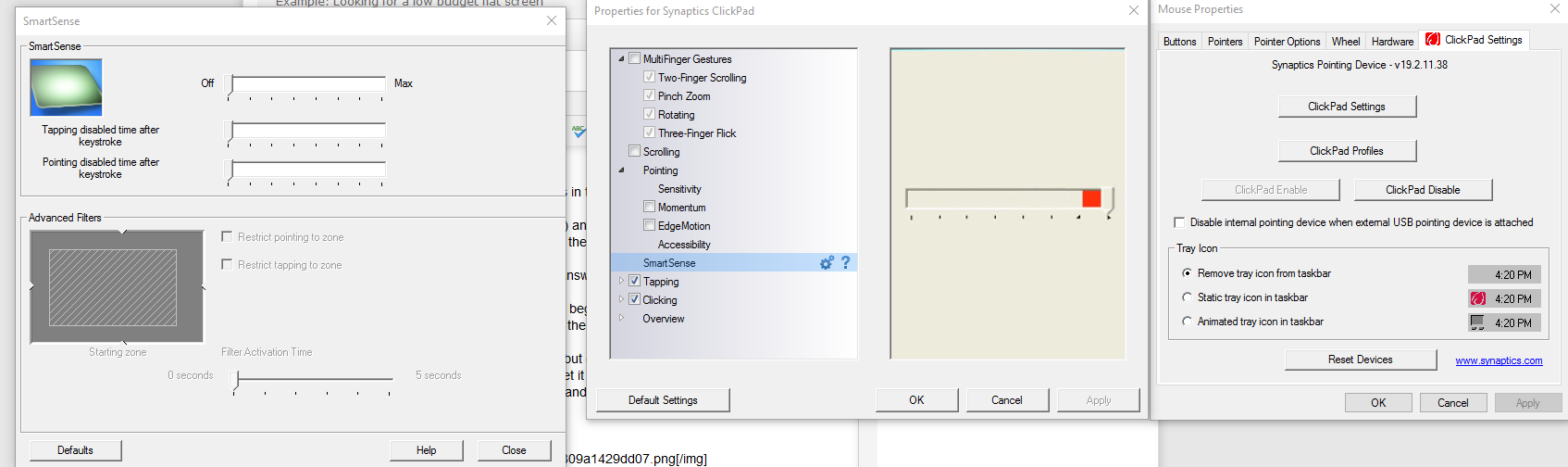
Task: Close the Properties for Synaptics ClickPad window
Action: point(1133,10)
